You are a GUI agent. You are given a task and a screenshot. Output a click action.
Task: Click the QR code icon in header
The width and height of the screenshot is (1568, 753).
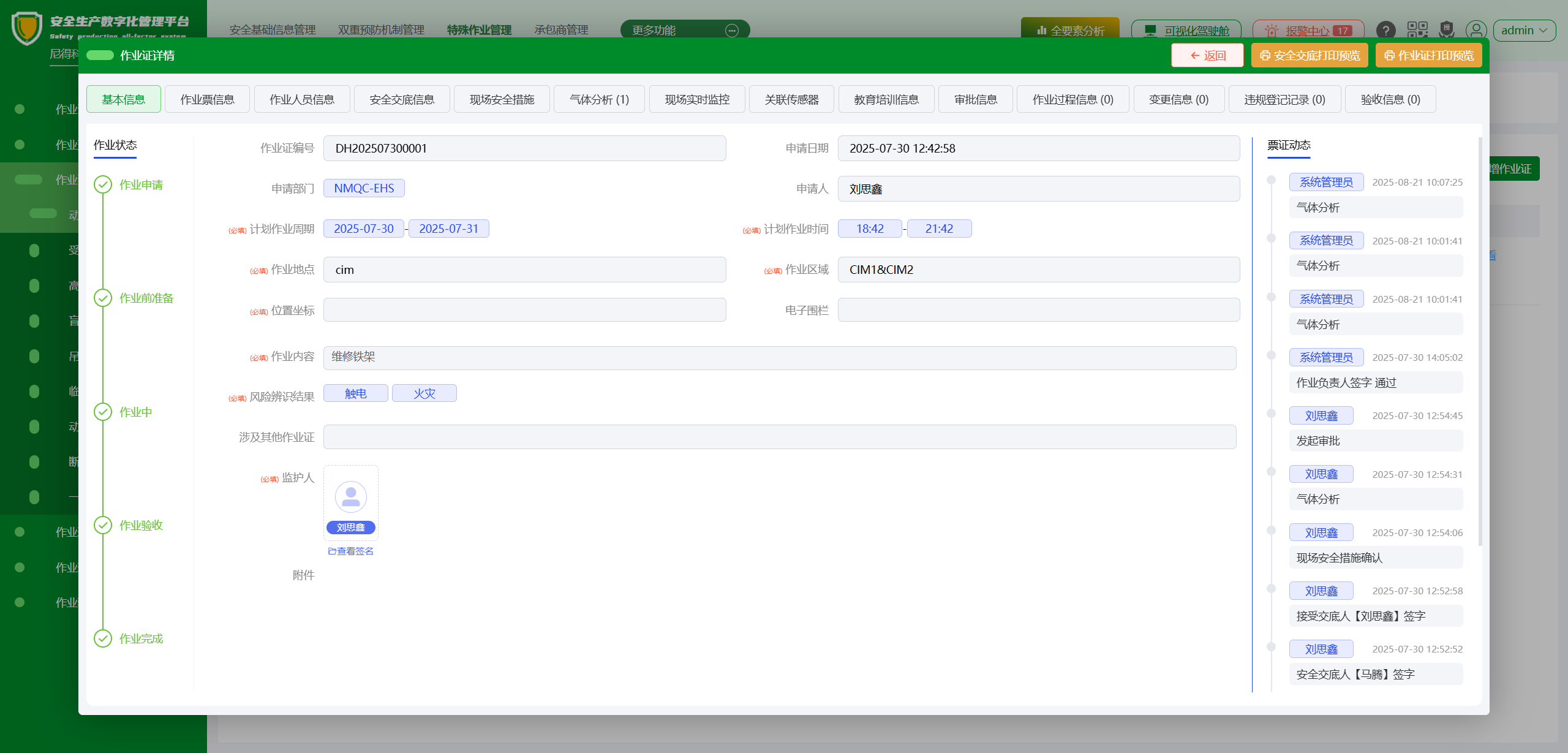pyautogui.click(x=1417, y=30)
